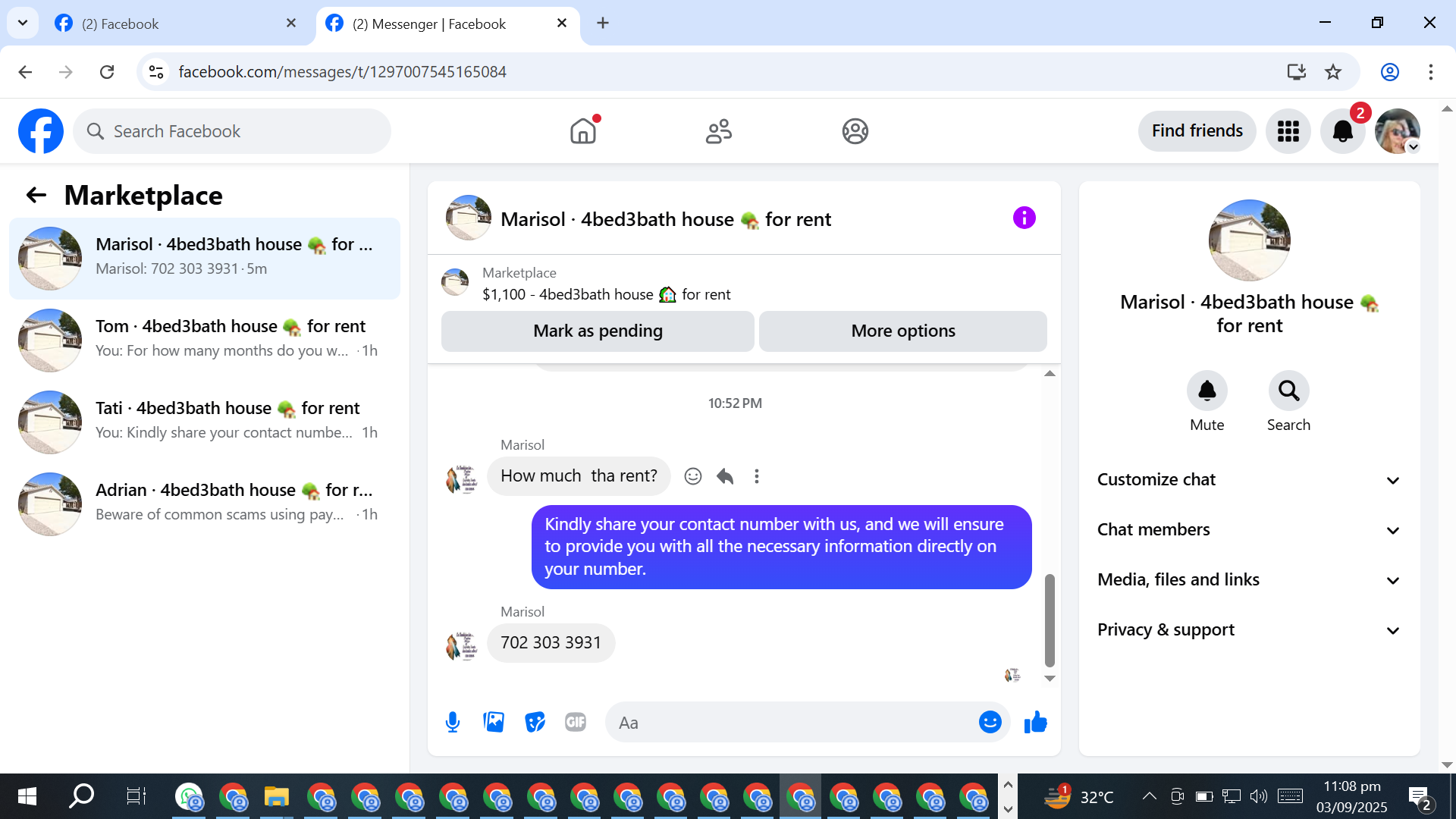Send a thumbs-up like
Screen dimensions: 1456x819
(x=1035, y=723)
